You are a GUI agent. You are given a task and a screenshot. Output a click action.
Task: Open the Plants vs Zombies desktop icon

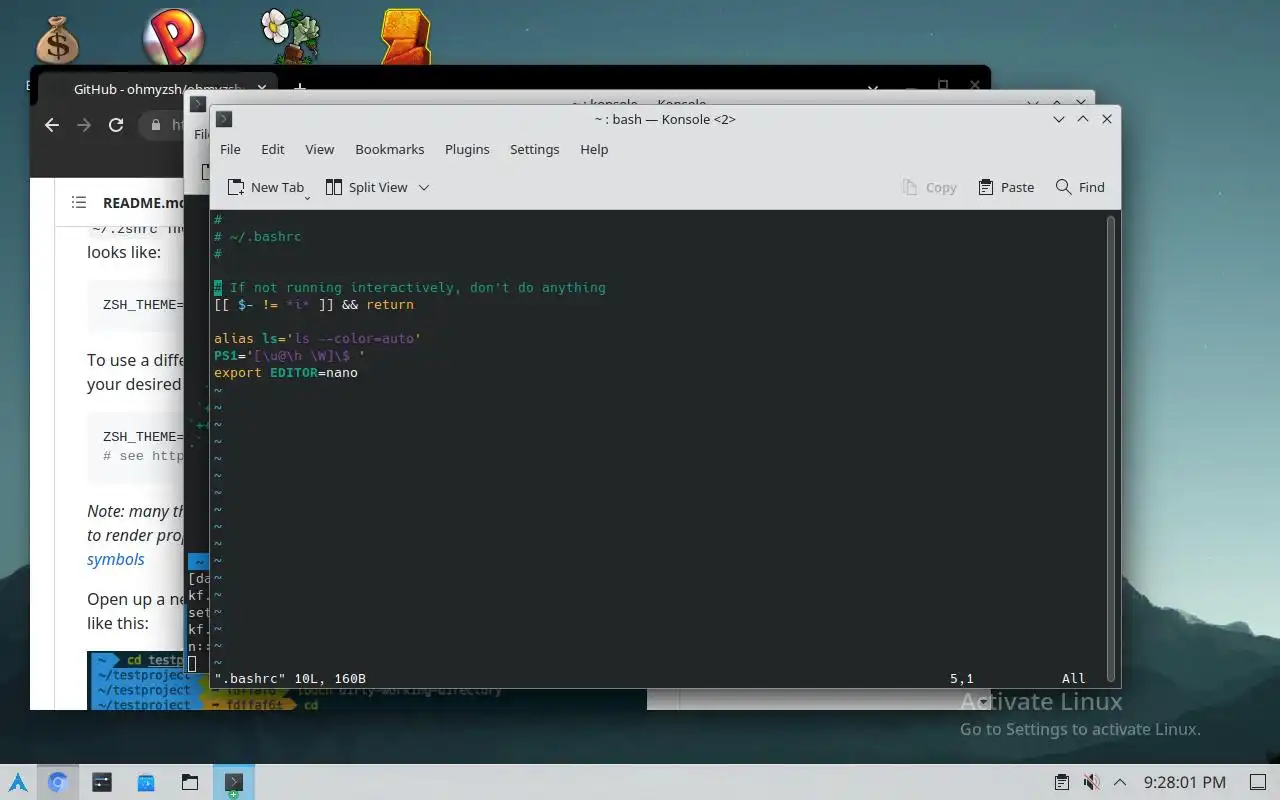(290, 38)
